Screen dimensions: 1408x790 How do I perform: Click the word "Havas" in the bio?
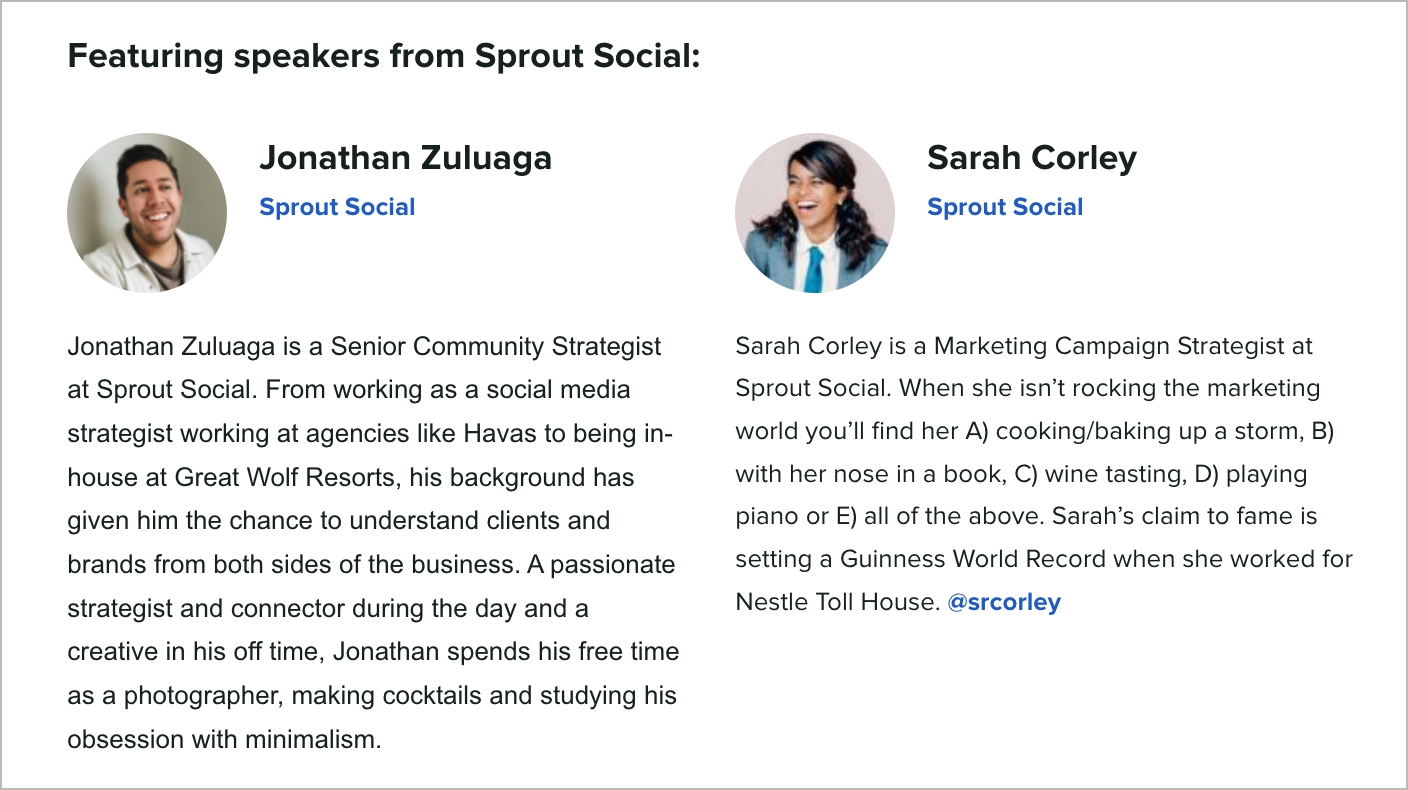[501, 433]
